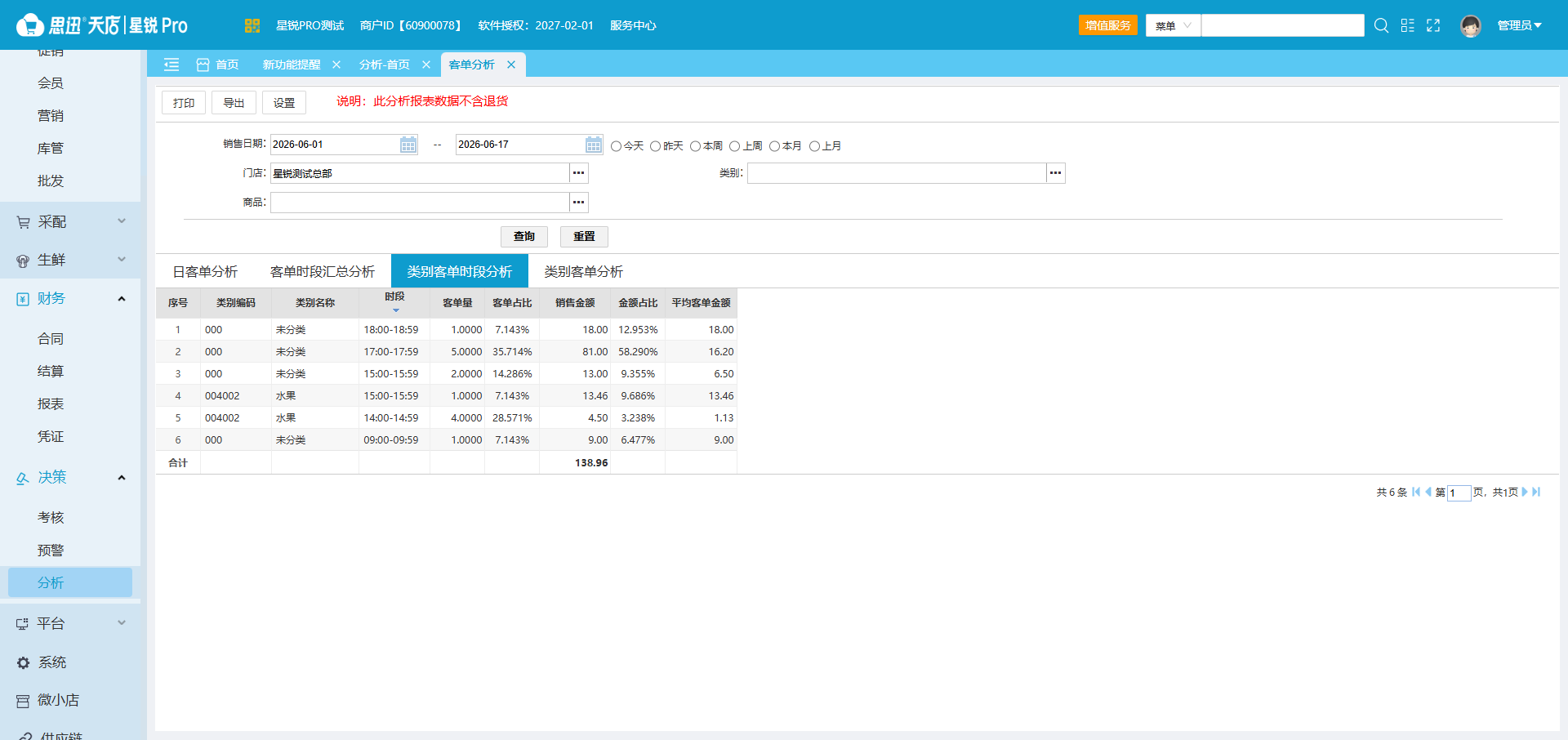Open end date calendar picker
The width and height of the screenshot is (1568, 740).
click(594, 145)
